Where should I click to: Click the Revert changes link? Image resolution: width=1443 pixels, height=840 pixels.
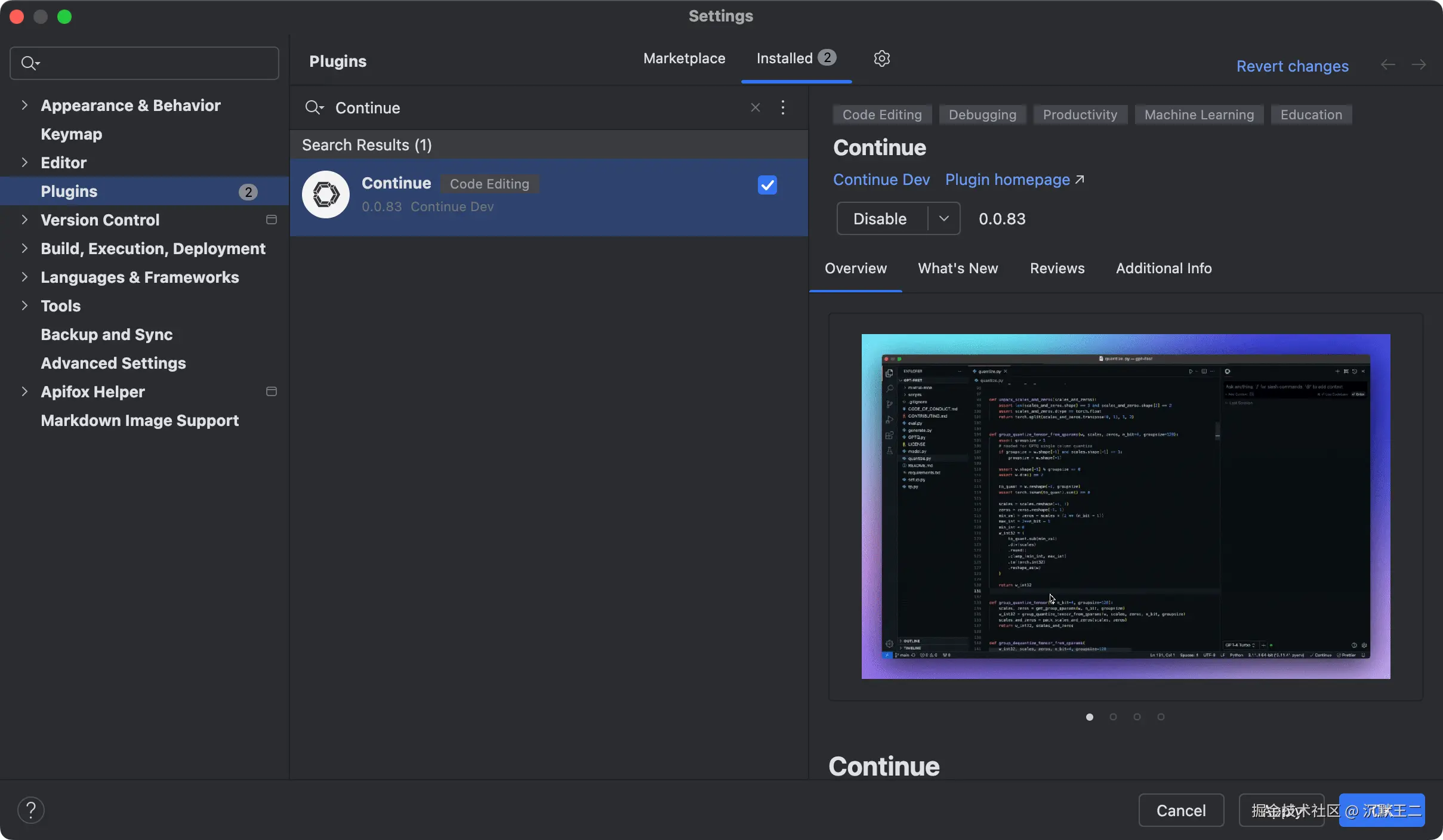[x=1292, y=66]
